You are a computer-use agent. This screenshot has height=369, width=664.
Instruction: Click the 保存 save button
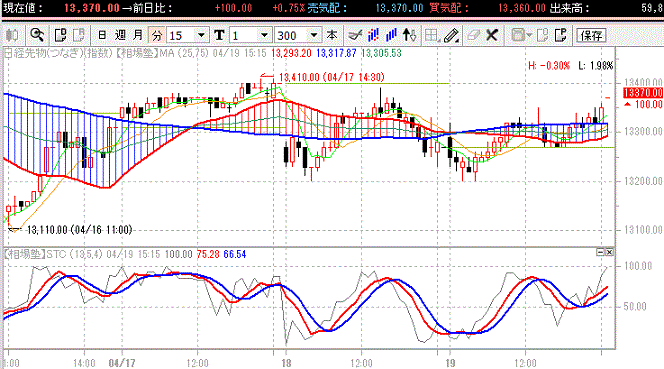tap(591, 36)
